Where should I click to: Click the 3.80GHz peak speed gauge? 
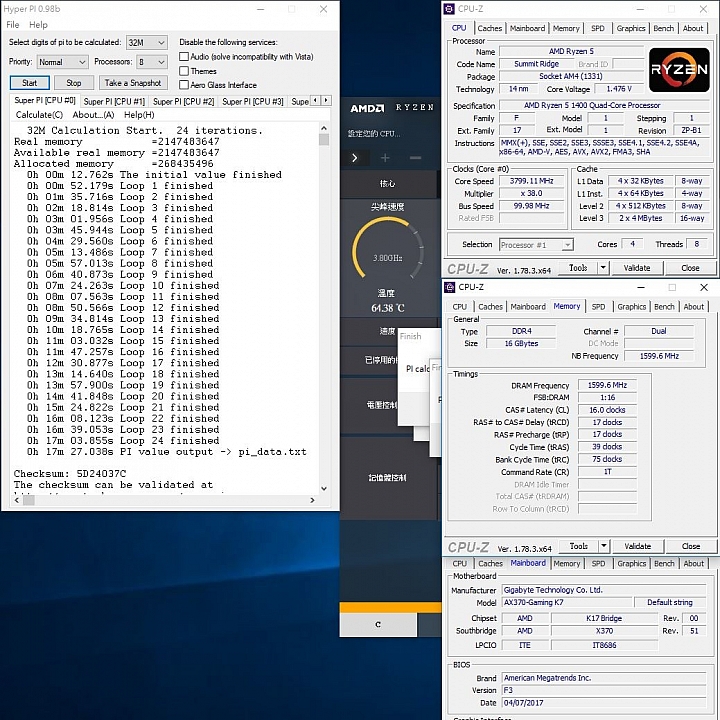pyautogui.click(x=388, y=255)
